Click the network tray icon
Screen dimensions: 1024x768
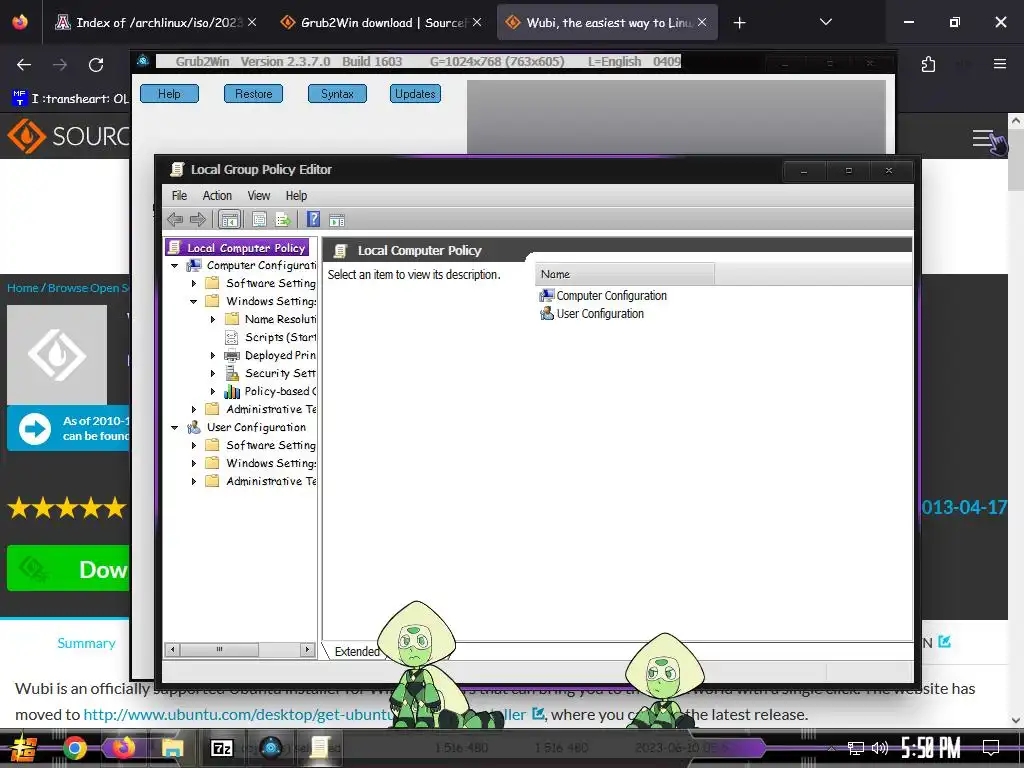[x=856, y=748]
